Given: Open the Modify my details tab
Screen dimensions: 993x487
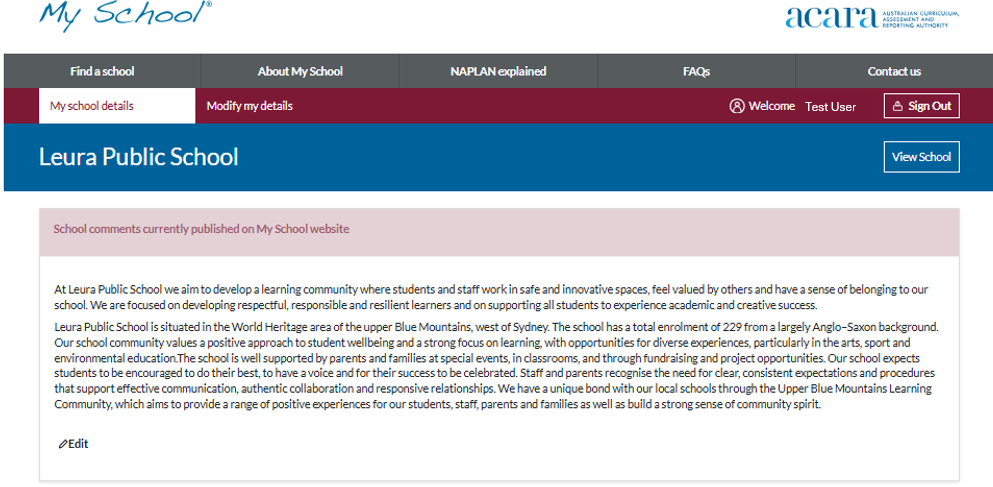Looking at the screenshot, I should [x=249, y=106].
